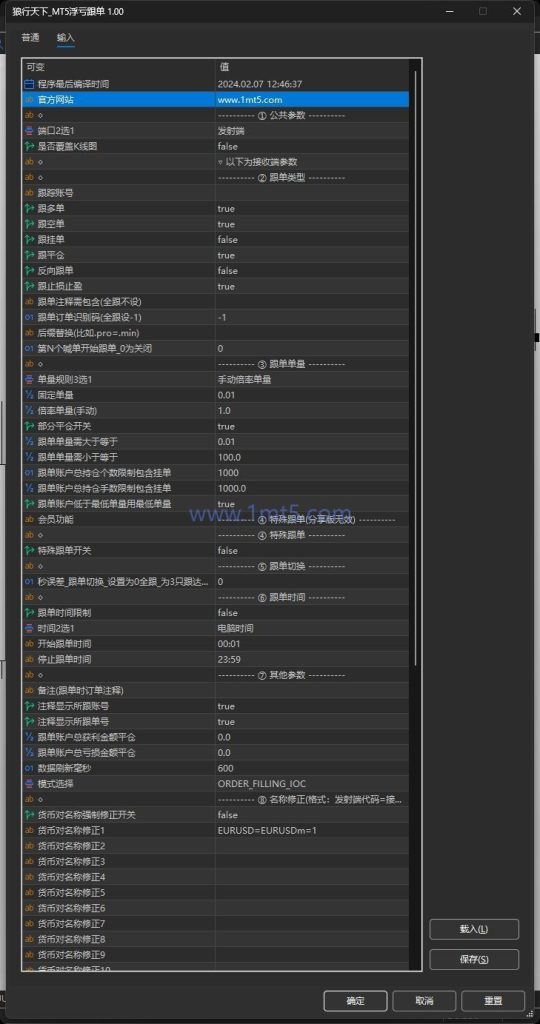Click the 载入(L) button

click(474, 929)
